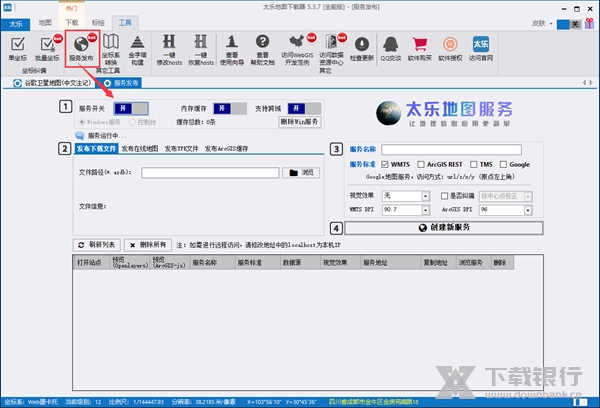The width and height of the screenshot is (600, 408).
Task: Open 查看帮助文档 help document icon
Action: pyautogui.click(x=264, y=48)
